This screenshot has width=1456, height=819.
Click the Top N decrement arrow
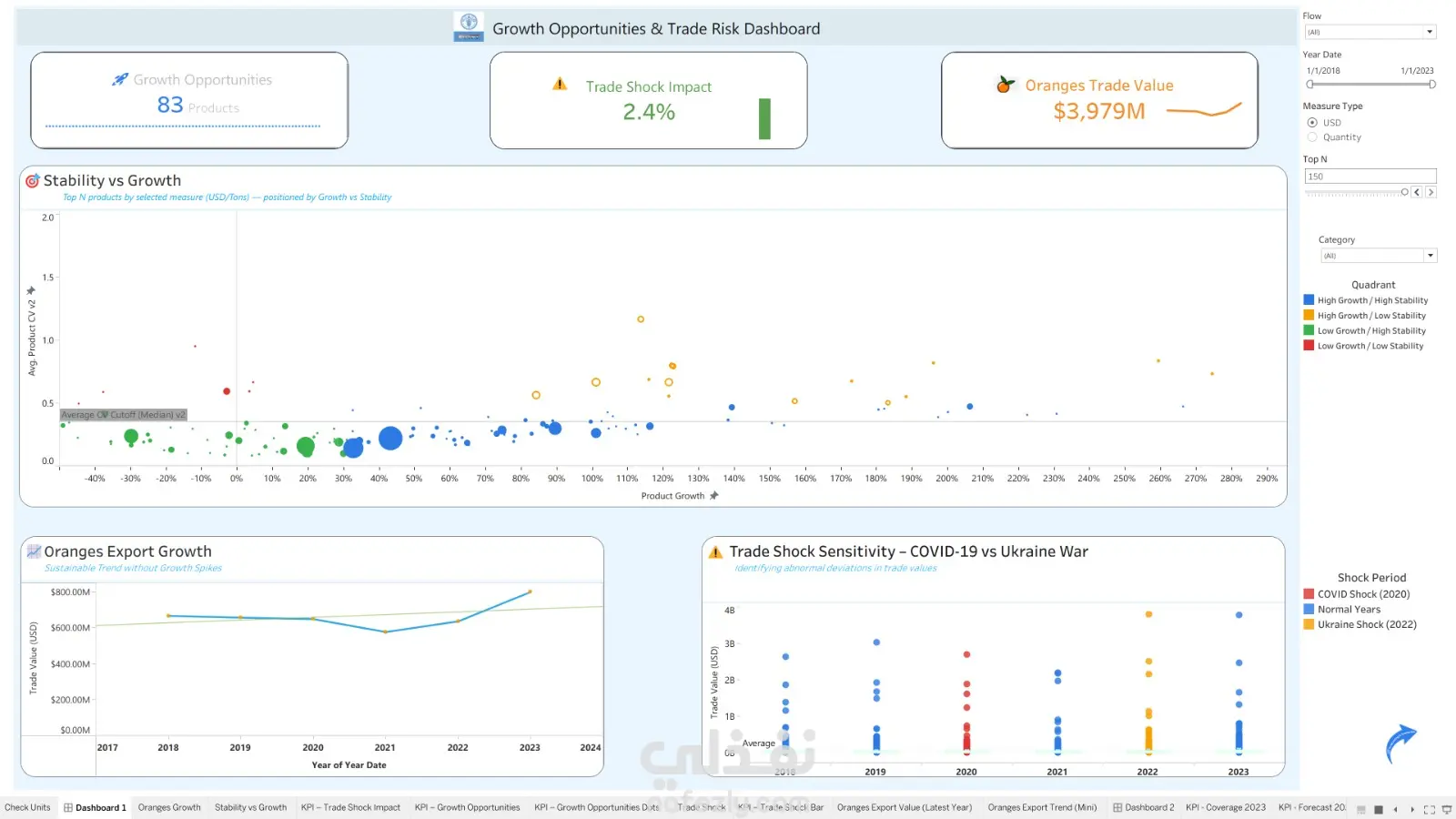pos(1417,192)
